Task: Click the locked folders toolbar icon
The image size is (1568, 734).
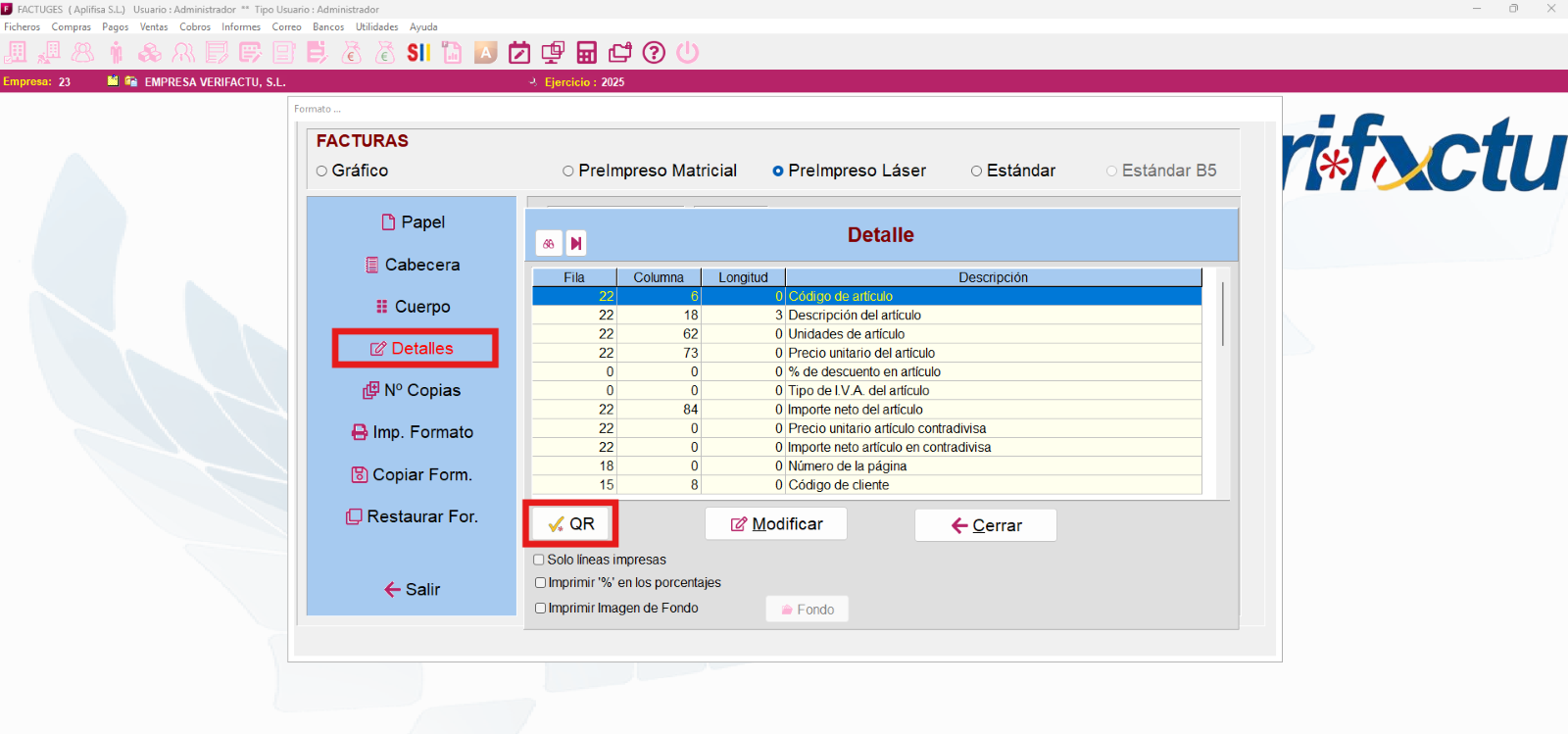Action: click(619, 52)
